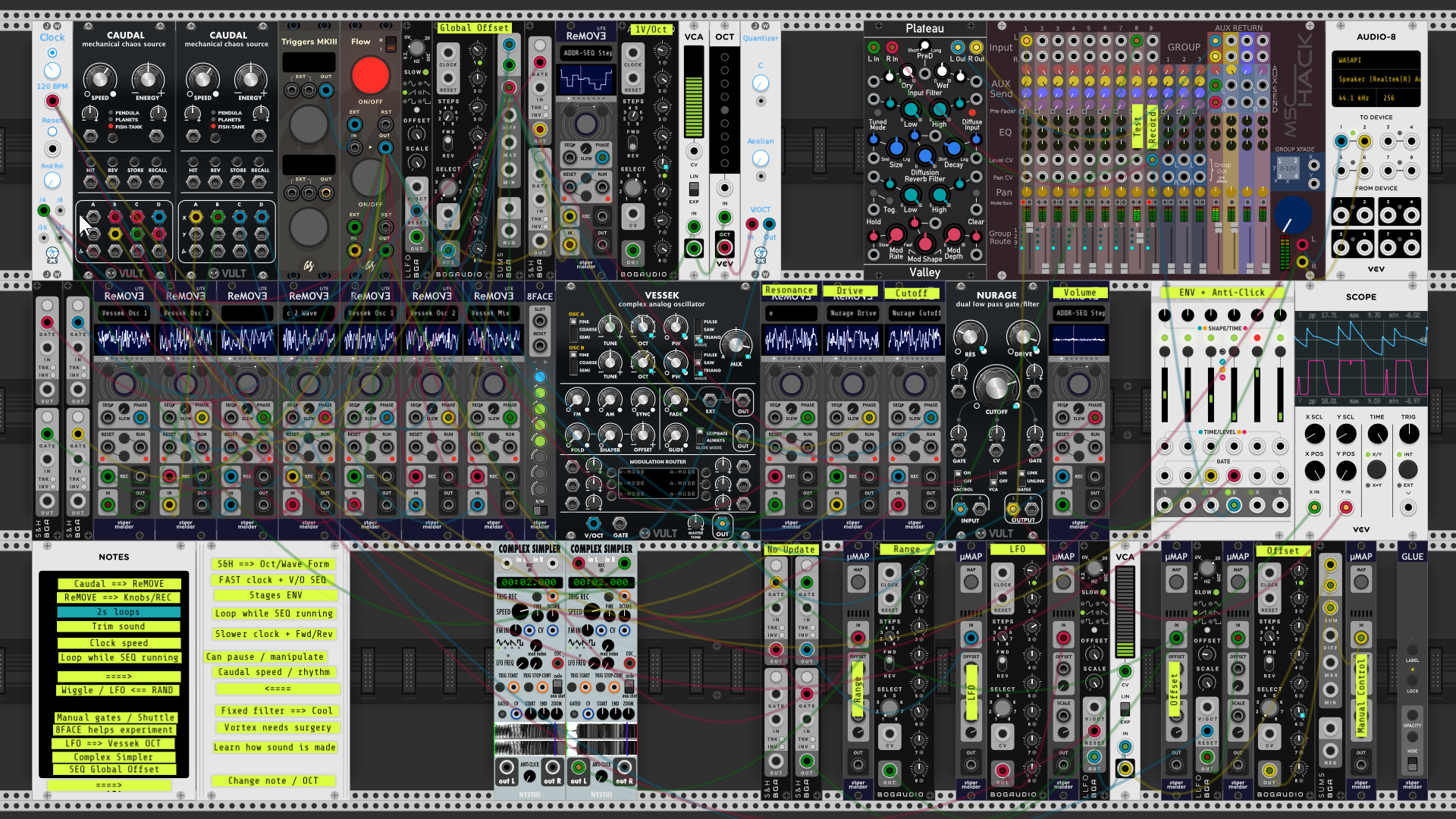Flip the FWD/REV switch on Global Offset sequencer

click(x=448, y=142)
